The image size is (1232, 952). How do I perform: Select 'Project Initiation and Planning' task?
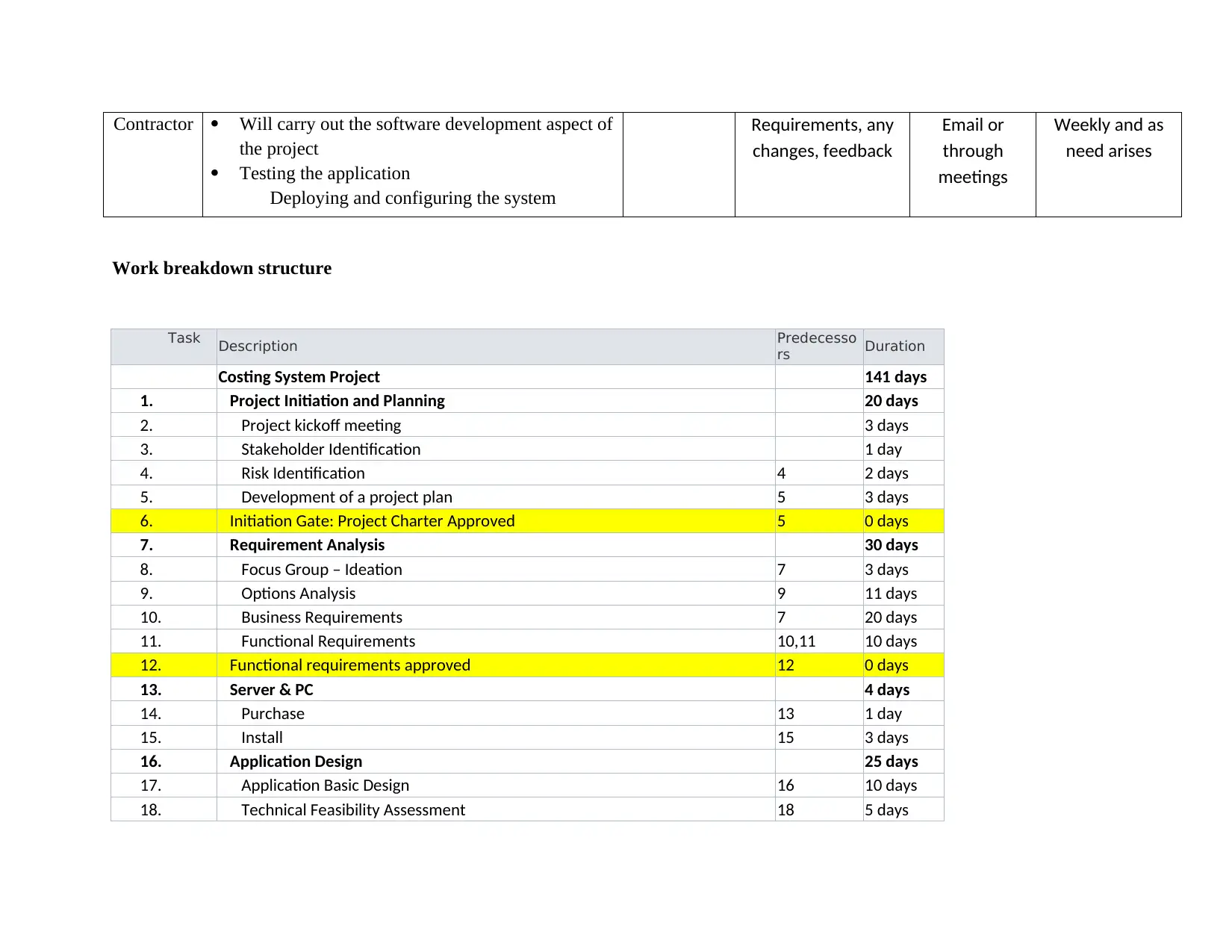pyautogui.click(x=337, y=401)
